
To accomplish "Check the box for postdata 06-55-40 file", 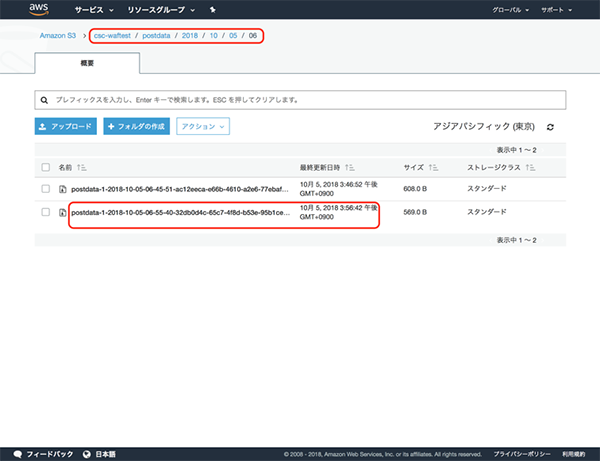I will pos(46,213).
